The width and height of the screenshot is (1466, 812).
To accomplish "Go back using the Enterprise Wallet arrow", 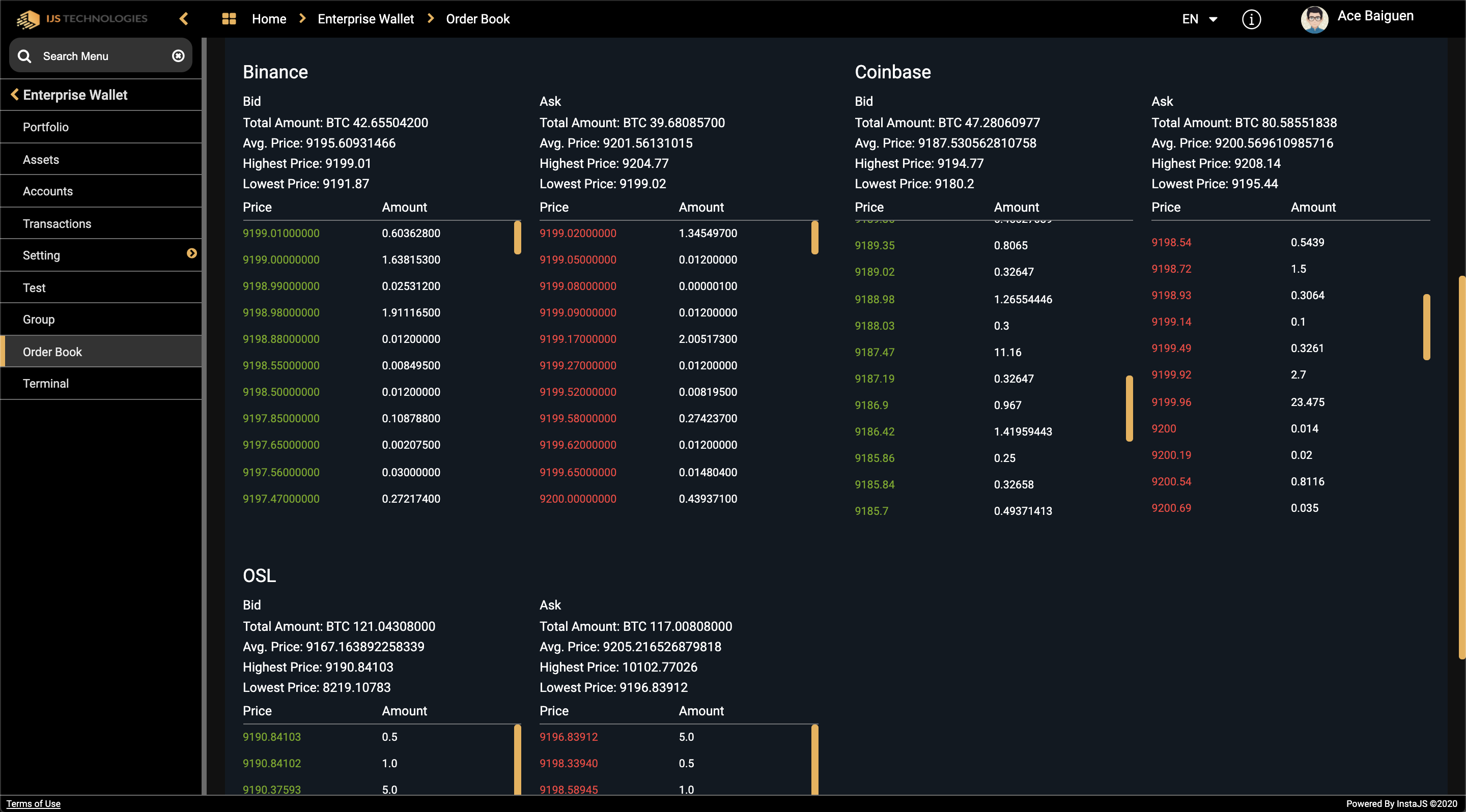I will [x=15, y=95].
